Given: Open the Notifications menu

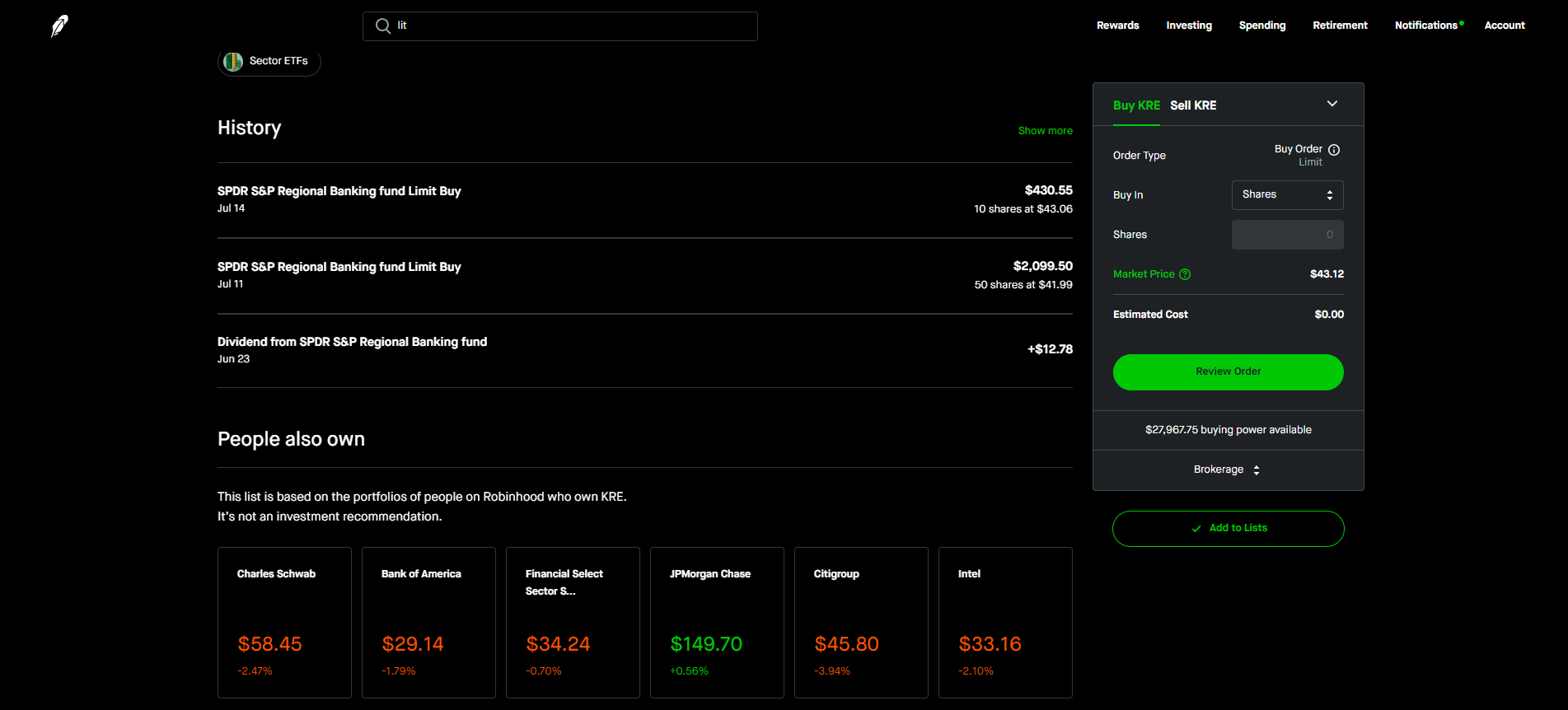Looking at the screenshot, I should pyautogui.click(x=1425, y=26).
